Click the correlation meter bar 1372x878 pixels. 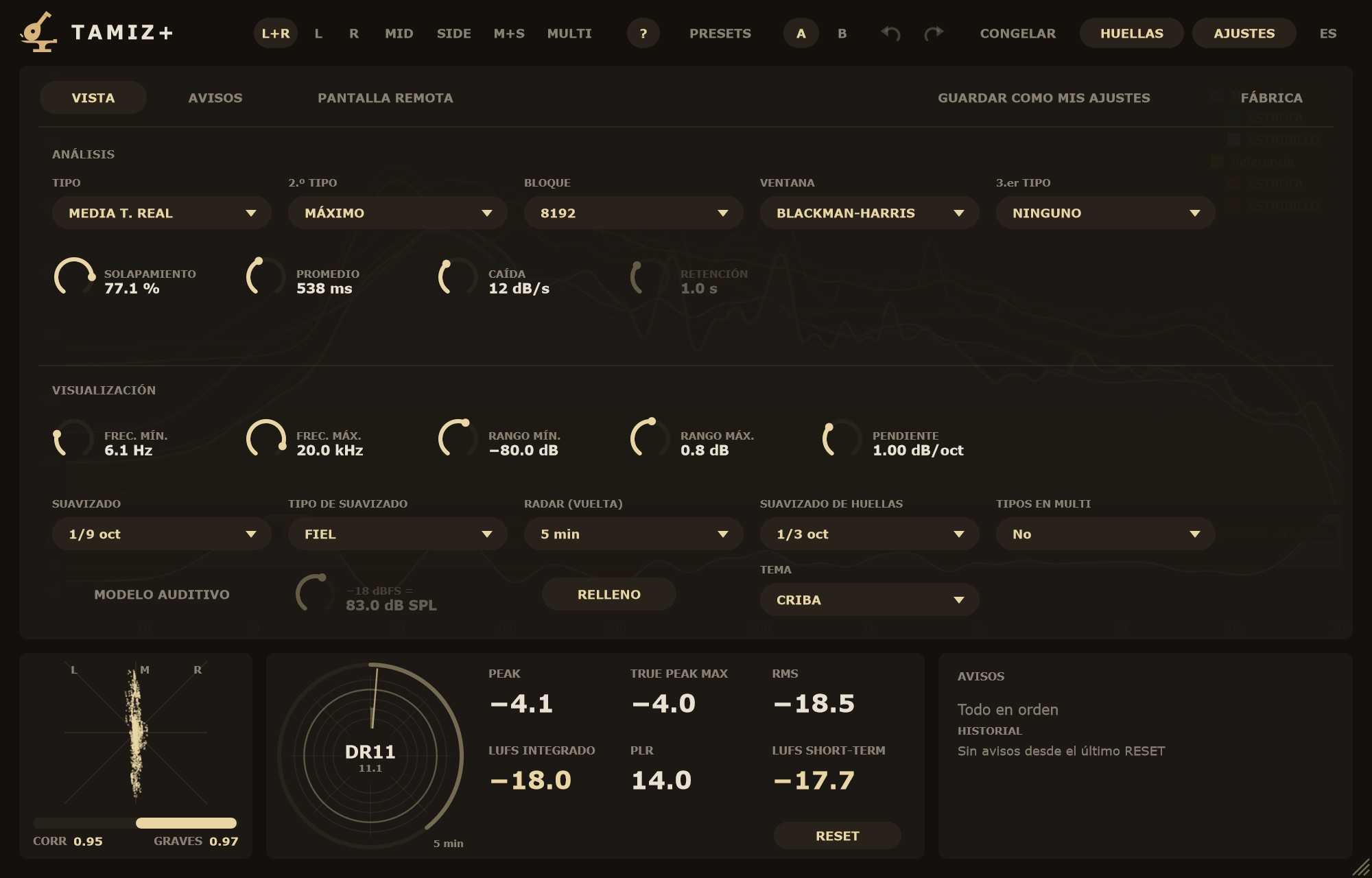coord(135,823)
